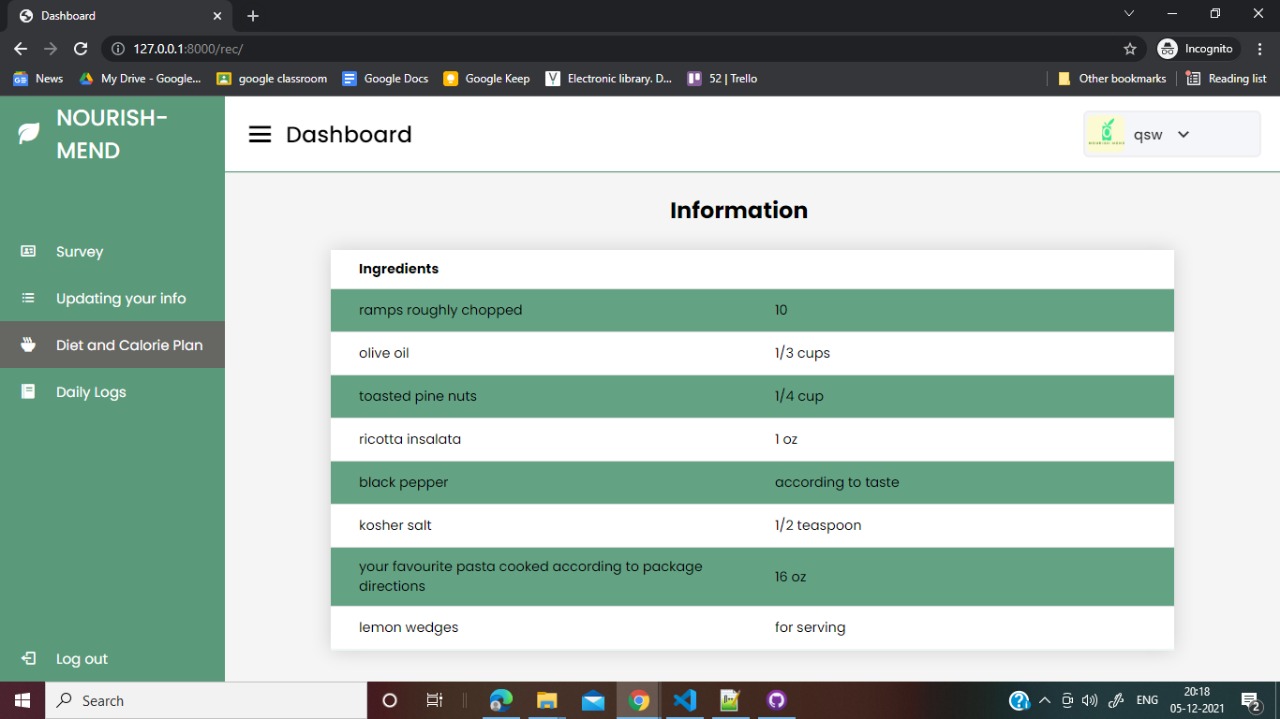
Task: Select Diet and Calorie Plan menu item
Action: 112,345
